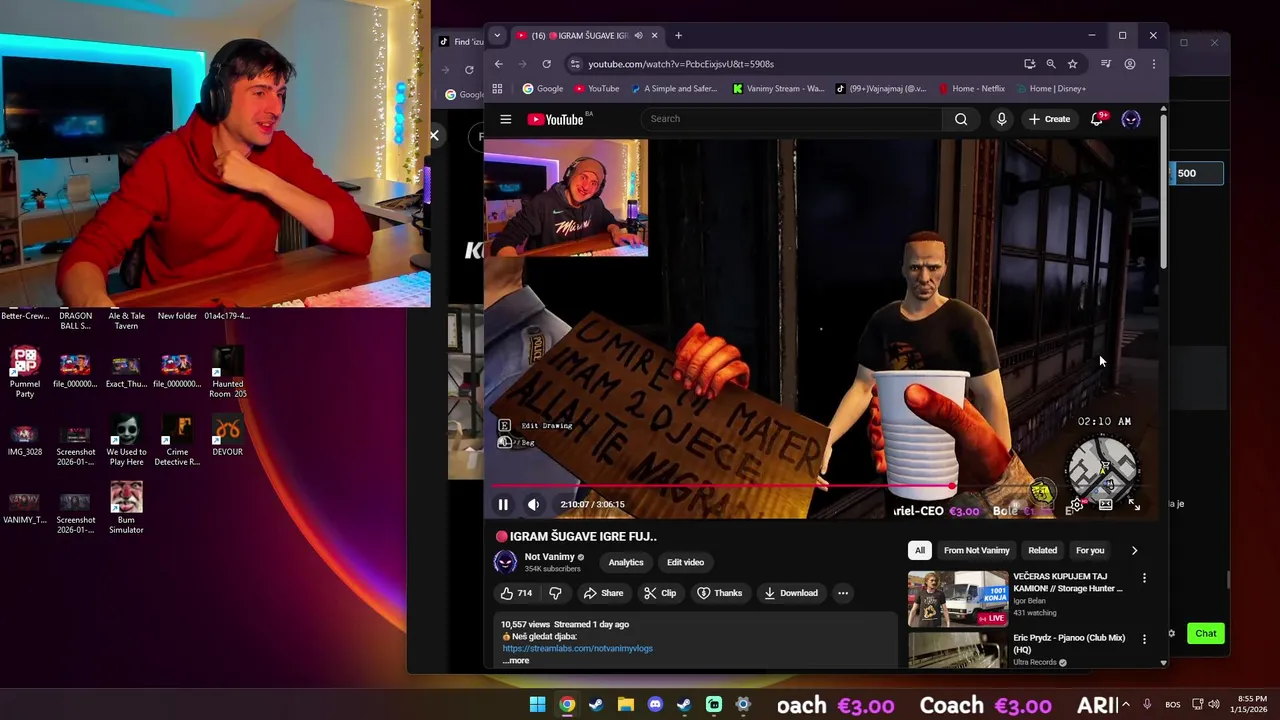Open Not Vanimy channel avatar
The height and width of the screenshot is (720, 1280).
coord(505,561)
